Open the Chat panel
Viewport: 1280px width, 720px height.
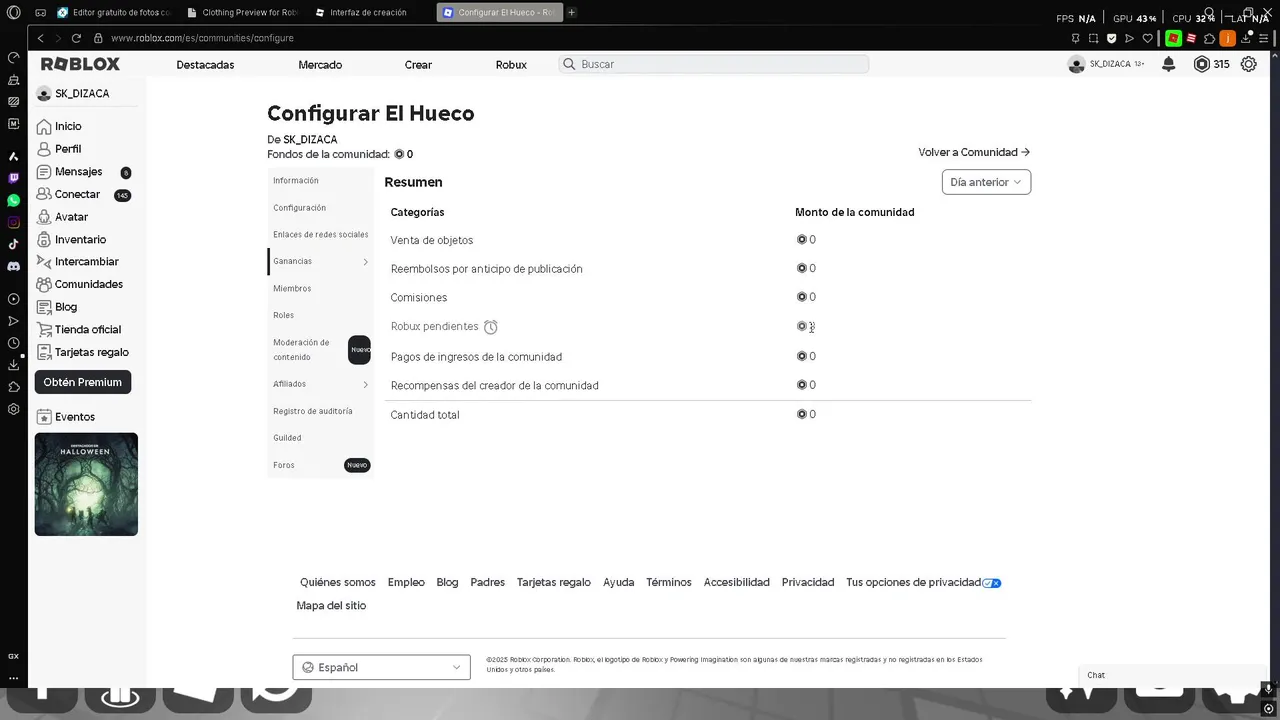[1175, 675]
